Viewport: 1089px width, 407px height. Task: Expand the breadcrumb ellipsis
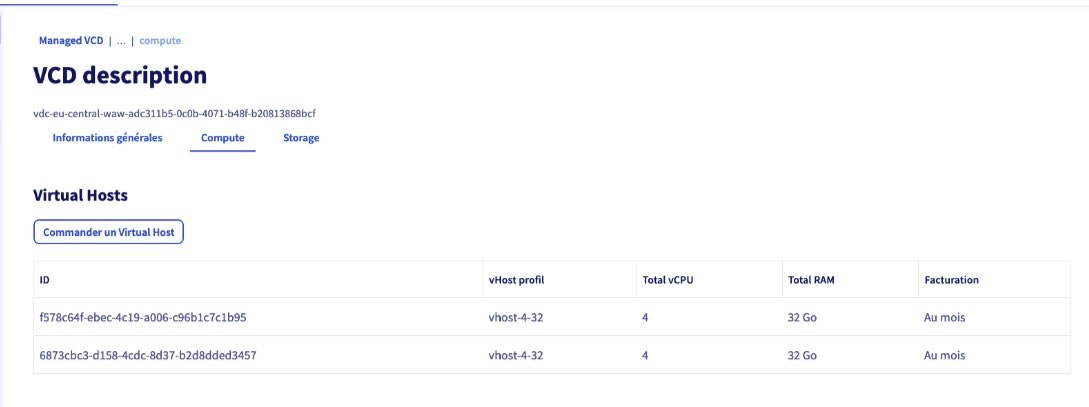[x=121, y=41]
